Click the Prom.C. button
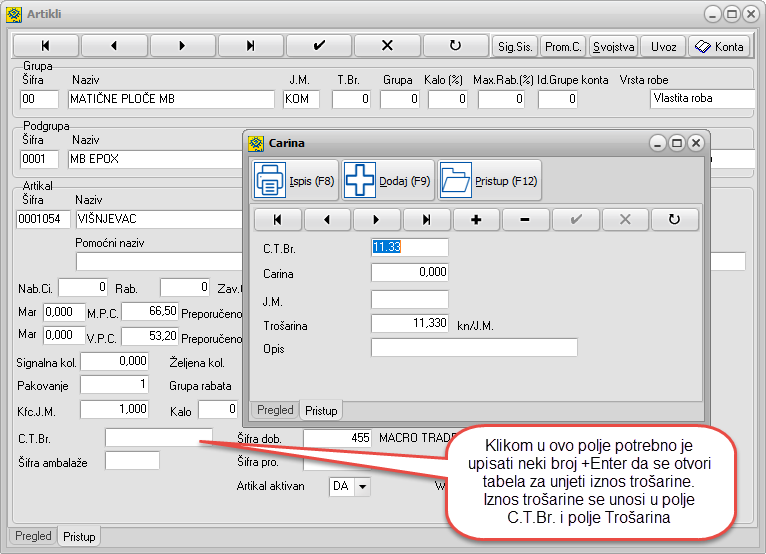 pyautogui.click(x=564, y=46)
